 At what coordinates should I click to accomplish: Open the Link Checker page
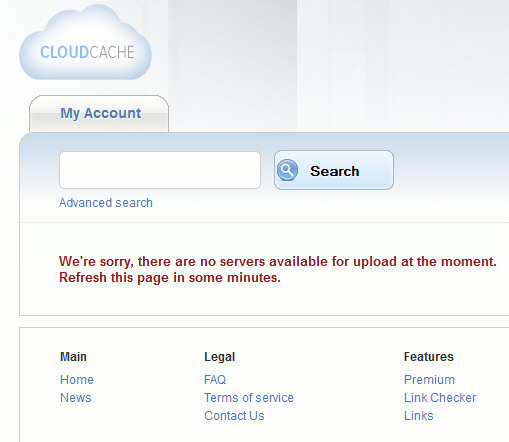[440, 398]
